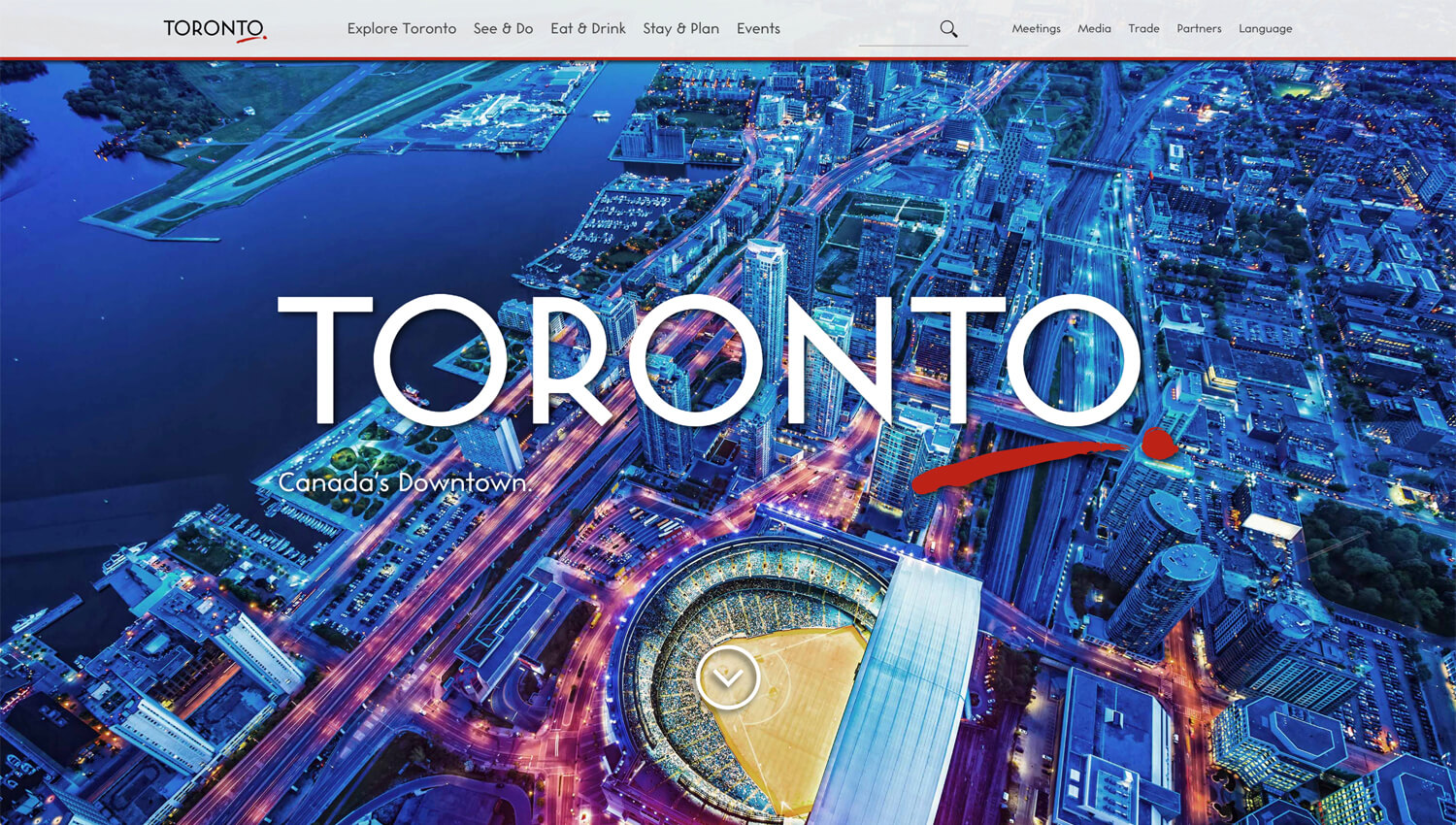Click the Toronto logo in the header

(x=215, y=30)
